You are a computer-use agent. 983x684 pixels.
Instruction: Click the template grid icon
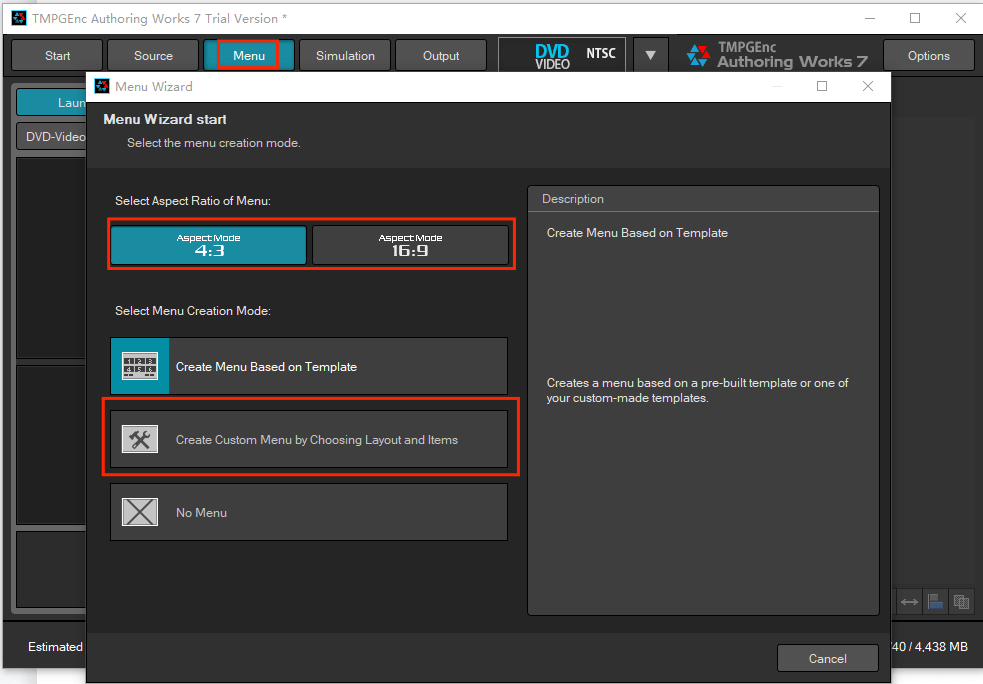140,366
